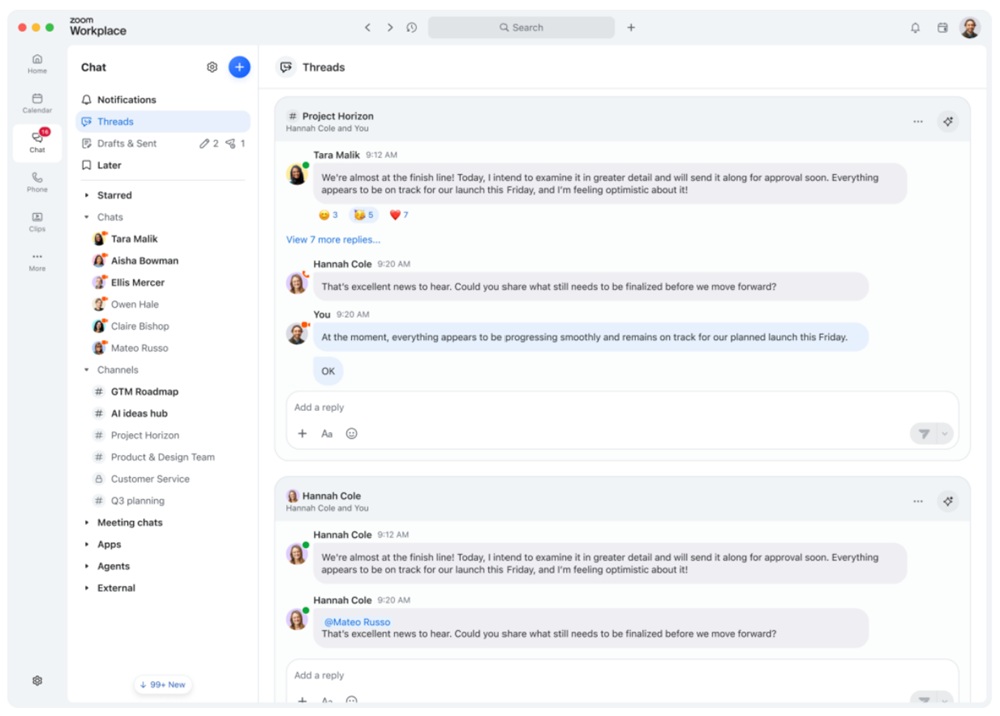Jump to 99+ New messages
The width and height of the screenshot is (1000, 716).
pyautogui.click(x=163, y=684)
